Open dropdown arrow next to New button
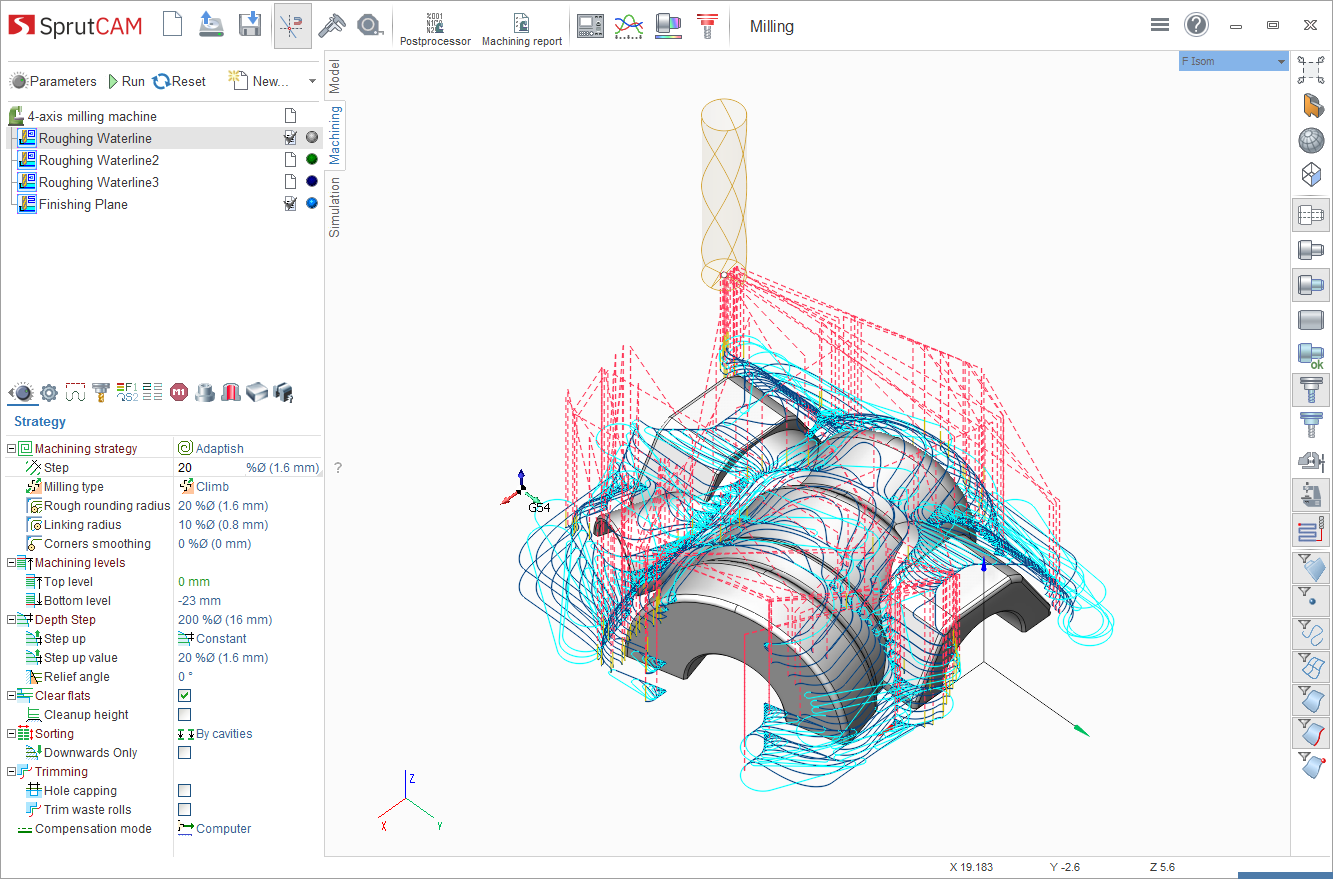Image resolution: width=1333 pixels, height=879 pixels. pyautogui.click(x=312, y=82)
